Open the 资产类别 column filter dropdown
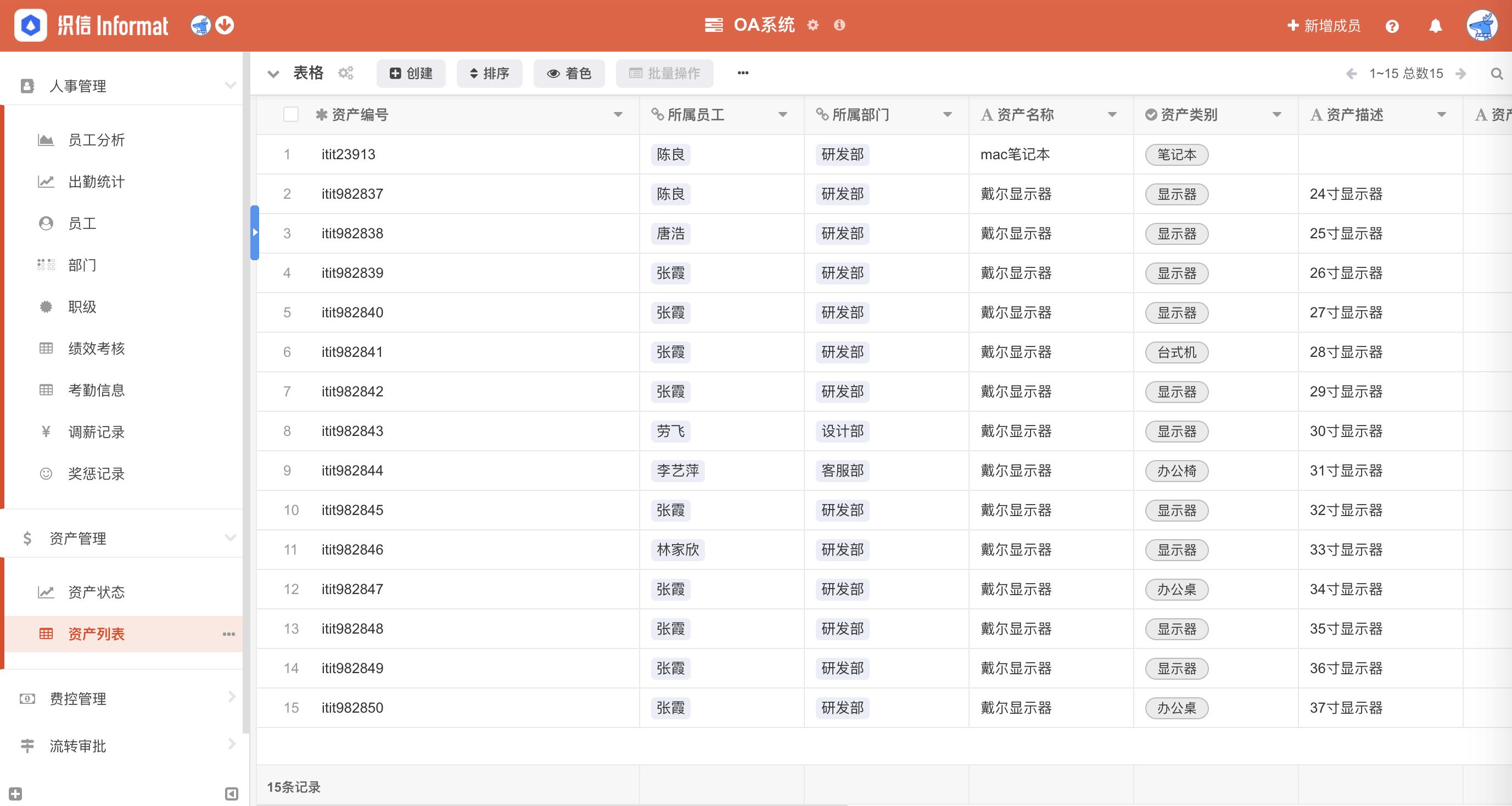This screenshot has height=806, width=1512. (1277, 115)
